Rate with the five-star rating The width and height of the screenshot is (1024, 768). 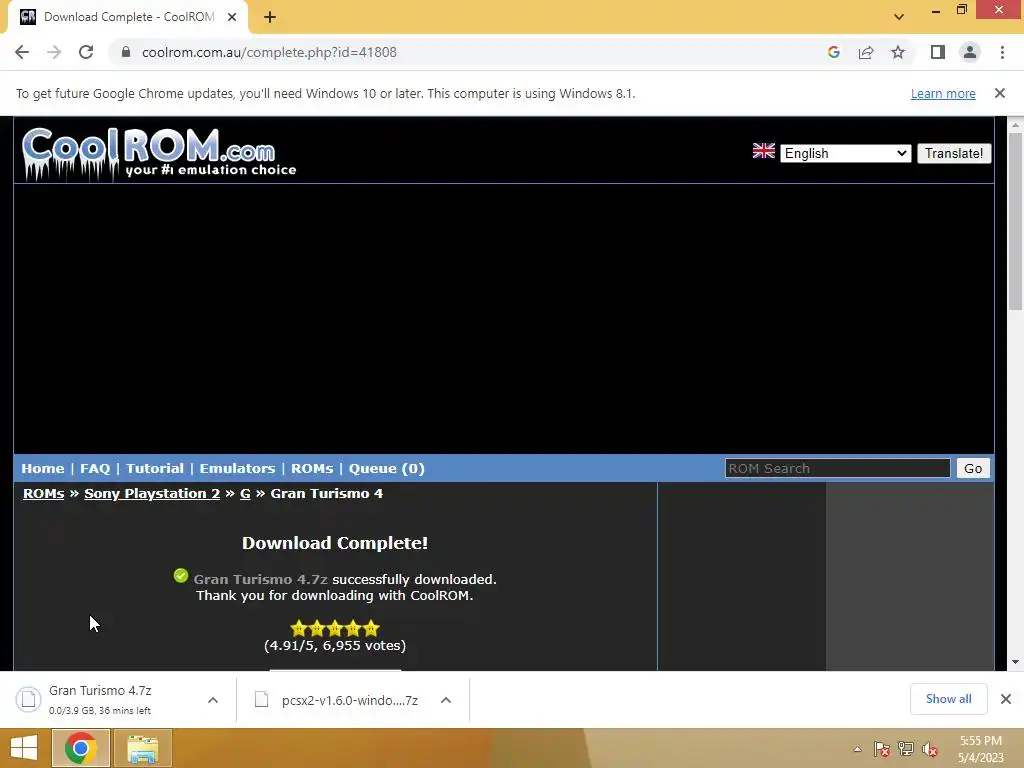(335, 628)
